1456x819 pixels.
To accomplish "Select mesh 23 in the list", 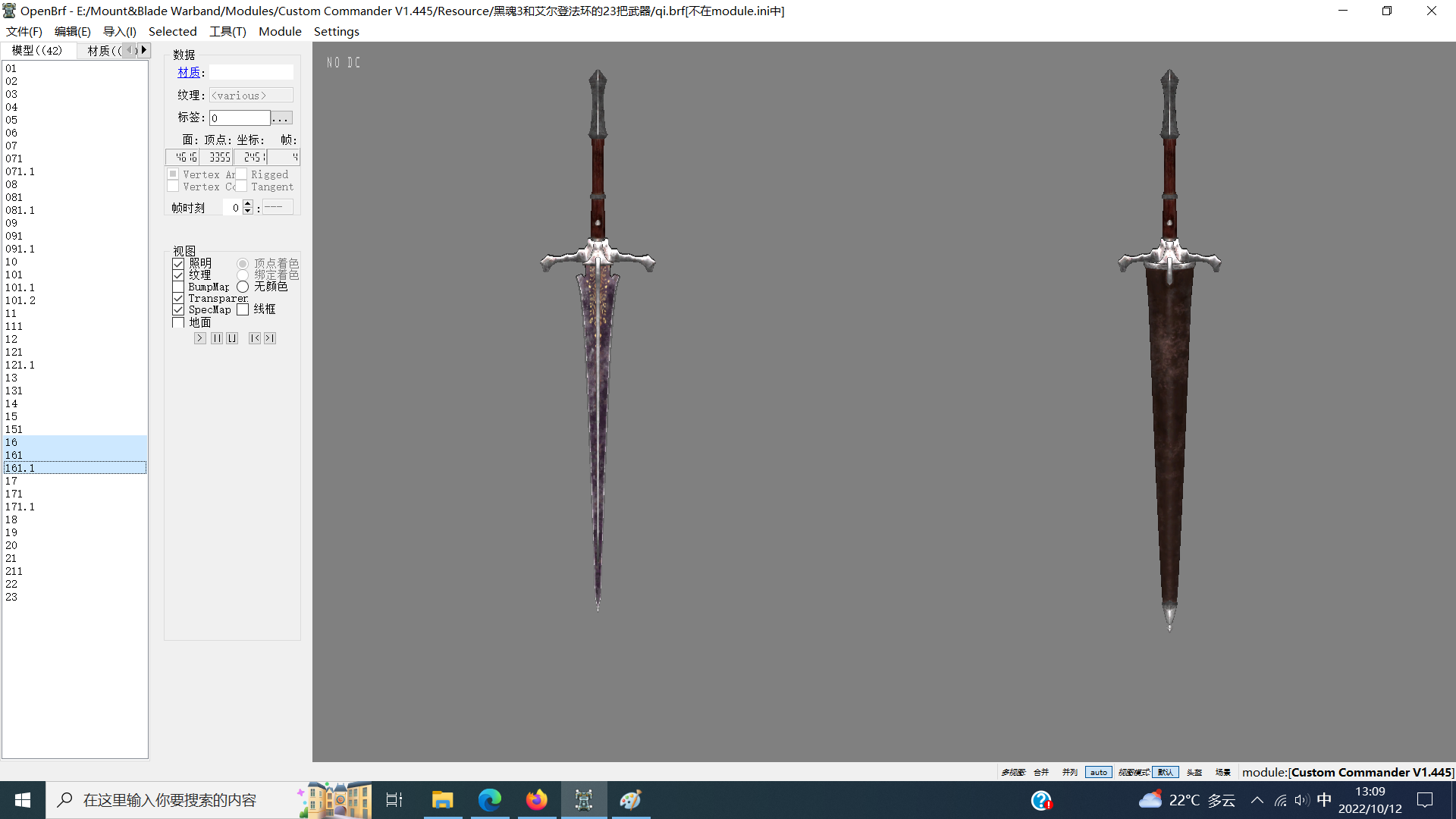I will 74,597.
